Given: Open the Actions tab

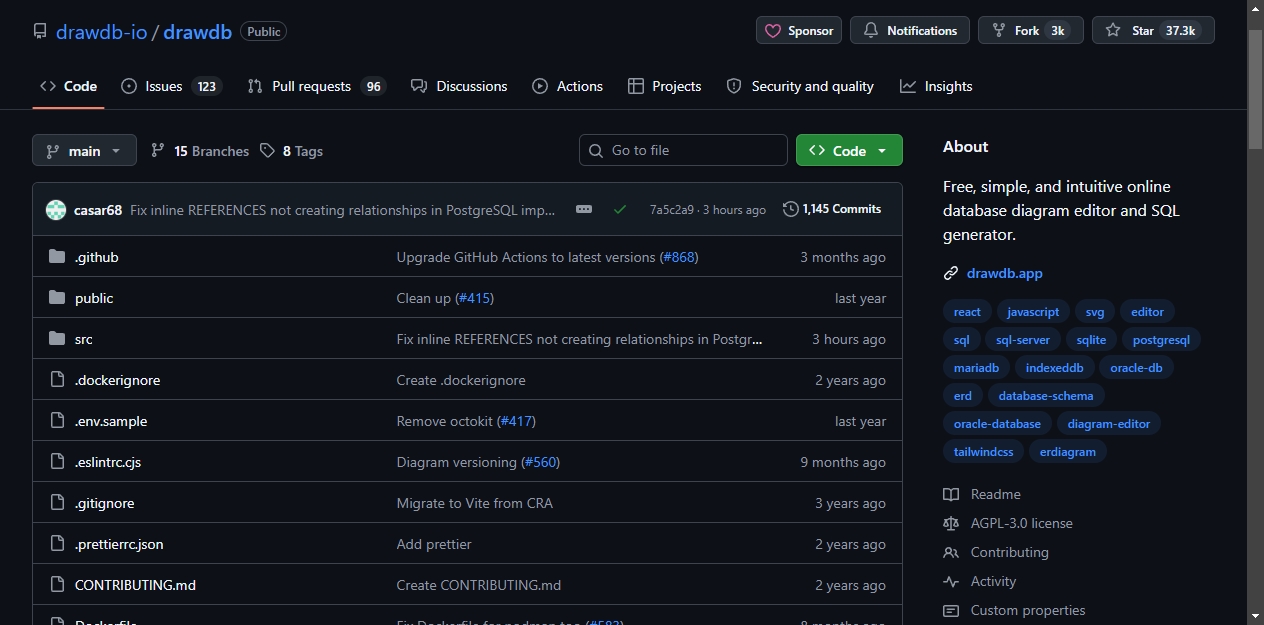Looking at the screenshot, I should (568, 86).
